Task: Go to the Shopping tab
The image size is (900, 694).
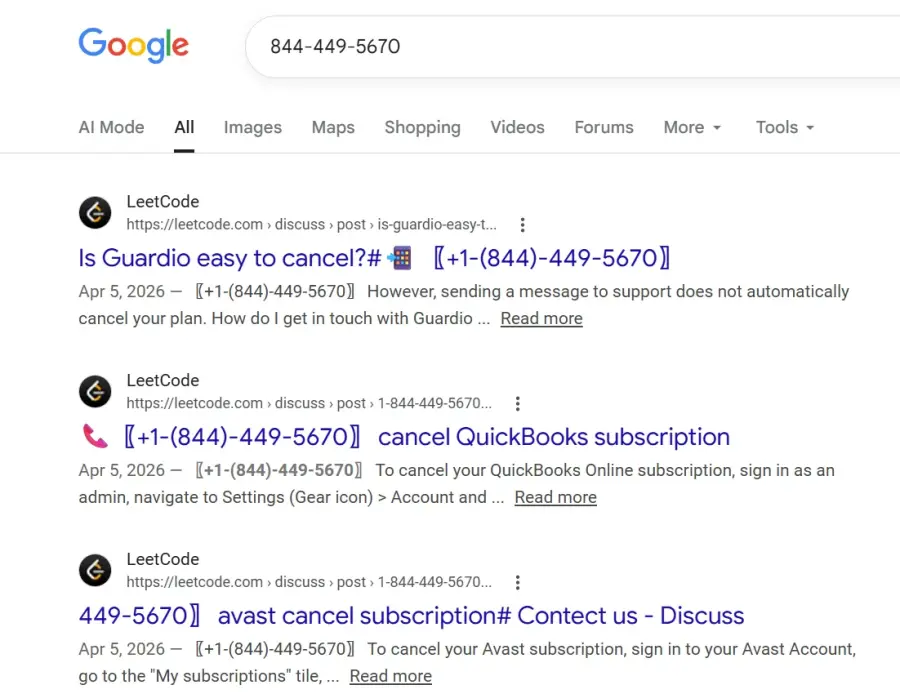Action: (422, 128)
